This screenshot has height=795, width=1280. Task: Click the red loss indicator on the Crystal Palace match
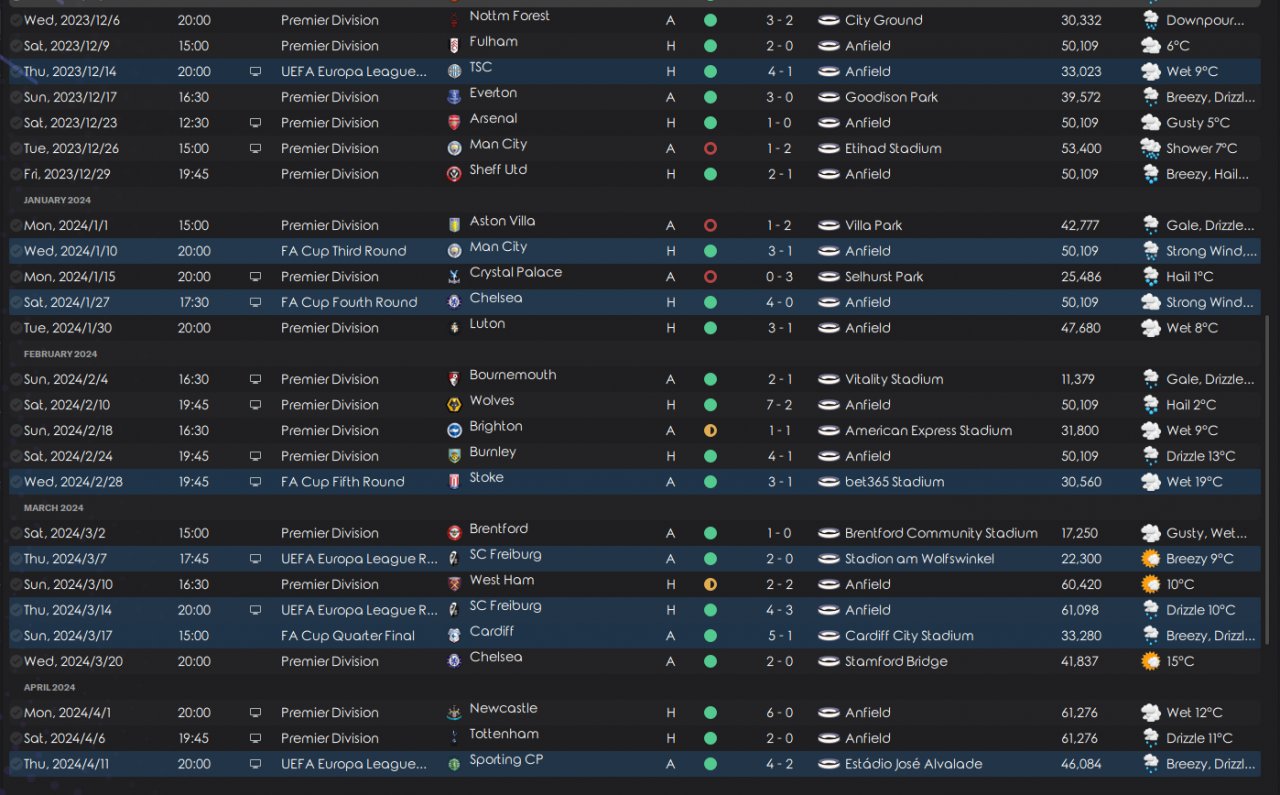coord(710,276)
